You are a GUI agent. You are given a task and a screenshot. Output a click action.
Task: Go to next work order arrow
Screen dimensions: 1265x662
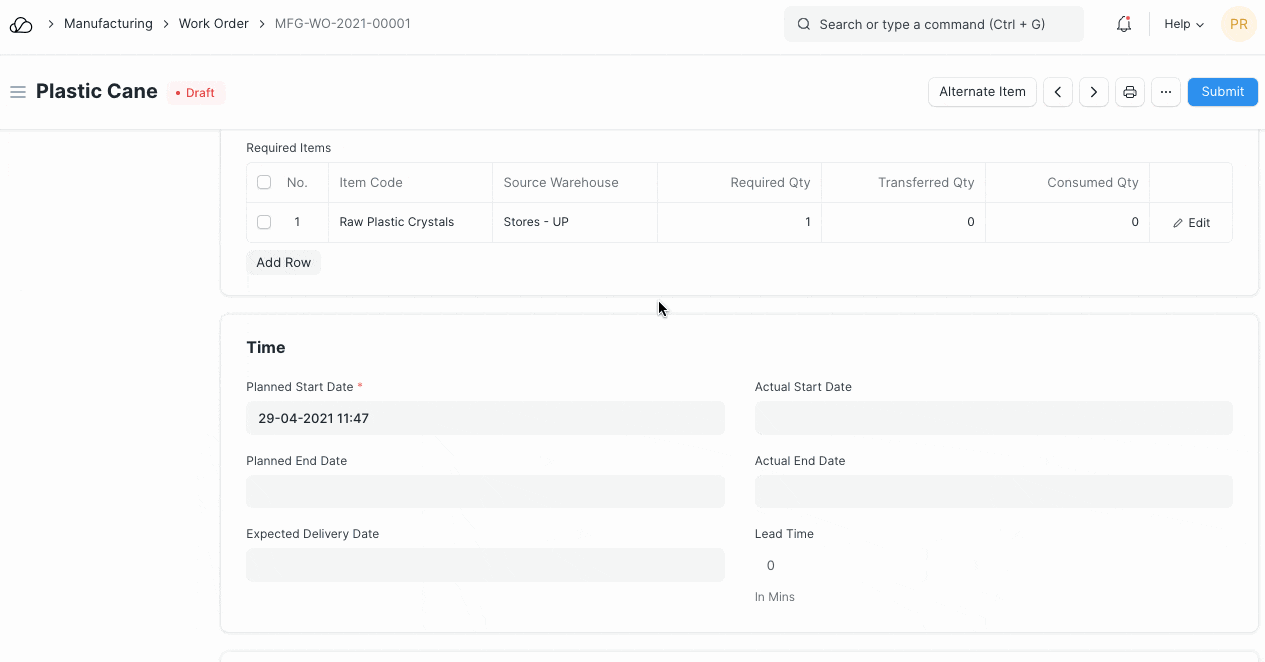[1094, 92]
